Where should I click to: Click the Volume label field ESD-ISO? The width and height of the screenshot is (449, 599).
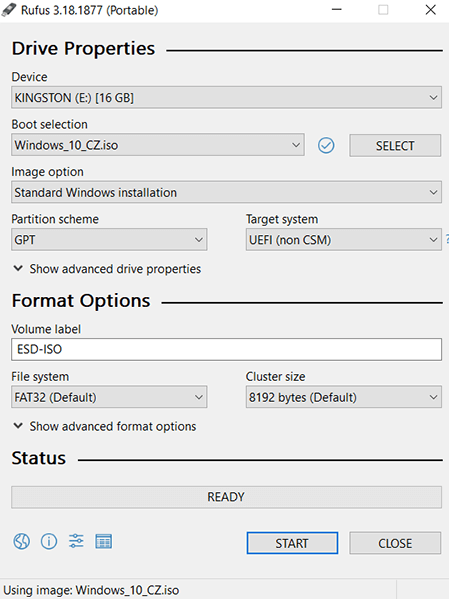(x=226, y=349)
